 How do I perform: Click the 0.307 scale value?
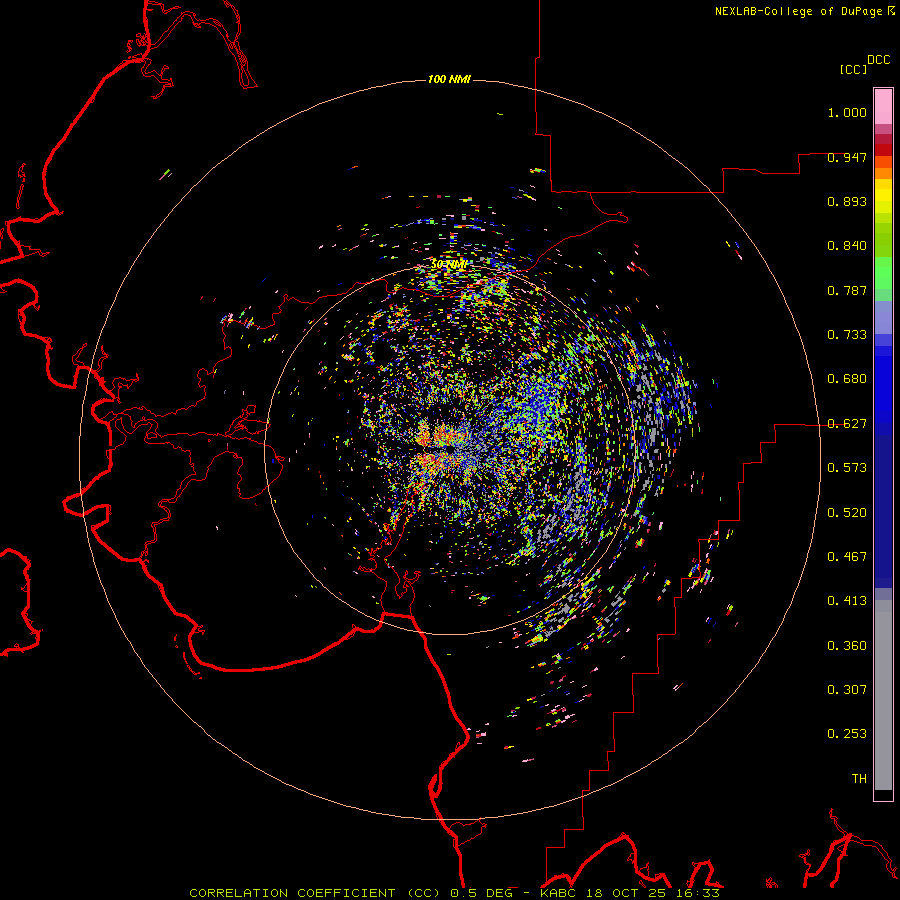(x=847, y=690)
